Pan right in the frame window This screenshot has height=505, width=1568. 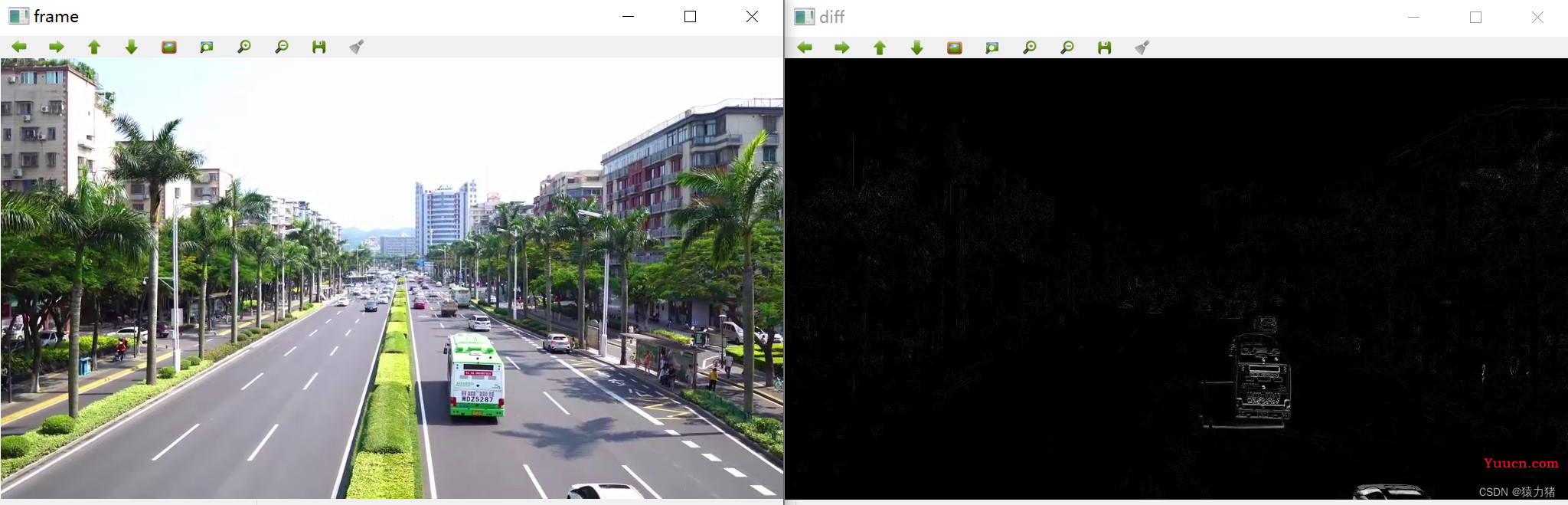coord(57,47)
